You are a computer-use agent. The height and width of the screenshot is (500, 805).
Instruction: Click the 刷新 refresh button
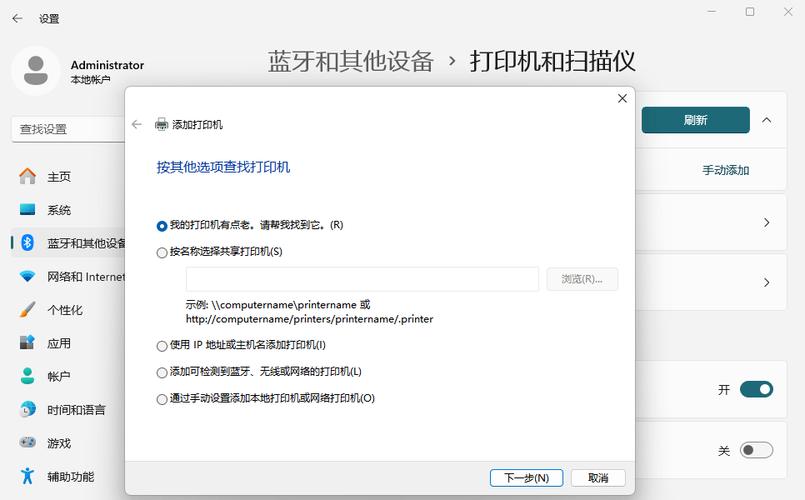pos(696,120)
